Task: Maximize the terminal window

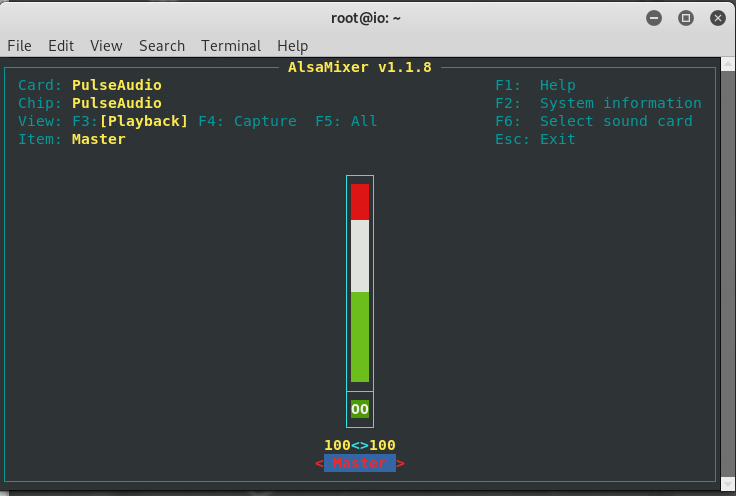Action: pyautogui.click(x=686, y=18)
